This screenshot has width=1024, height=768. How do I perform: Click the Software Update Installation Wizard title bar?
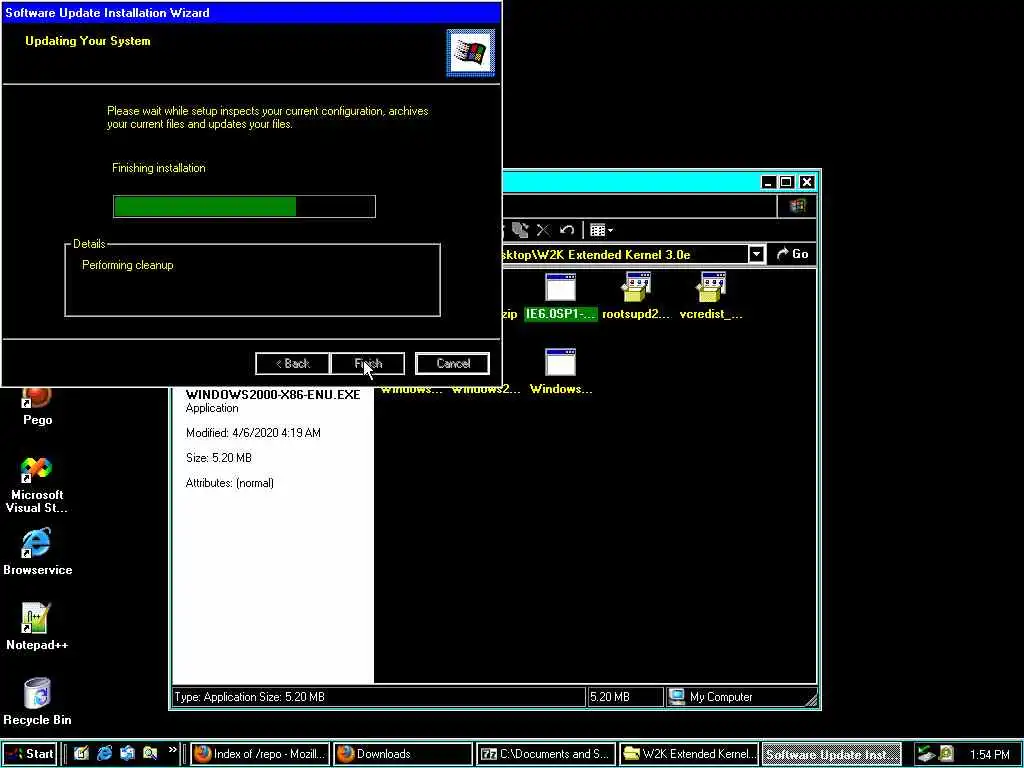251,12
